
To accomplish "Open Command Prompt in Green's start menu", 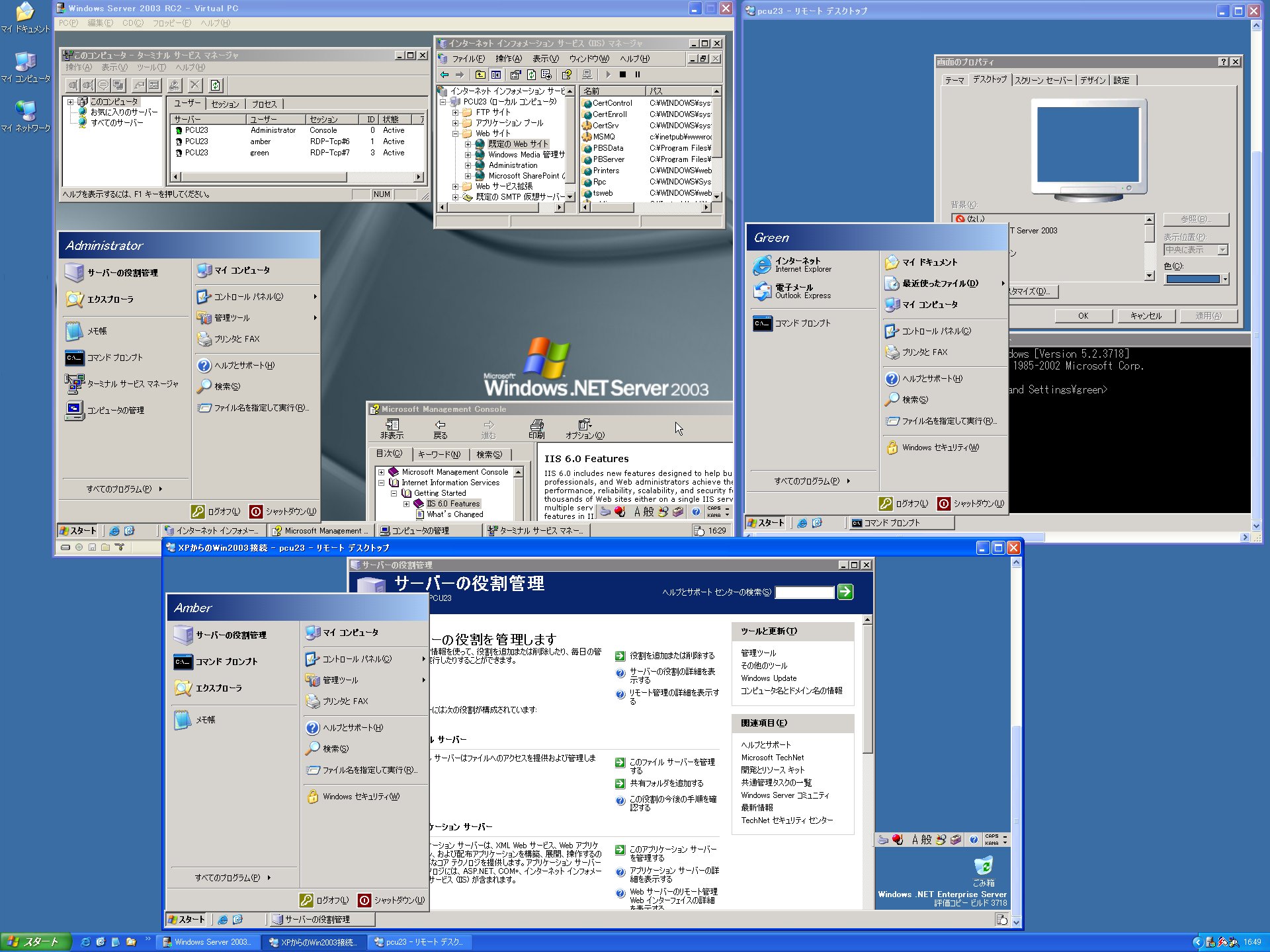I will coord(792,323).
